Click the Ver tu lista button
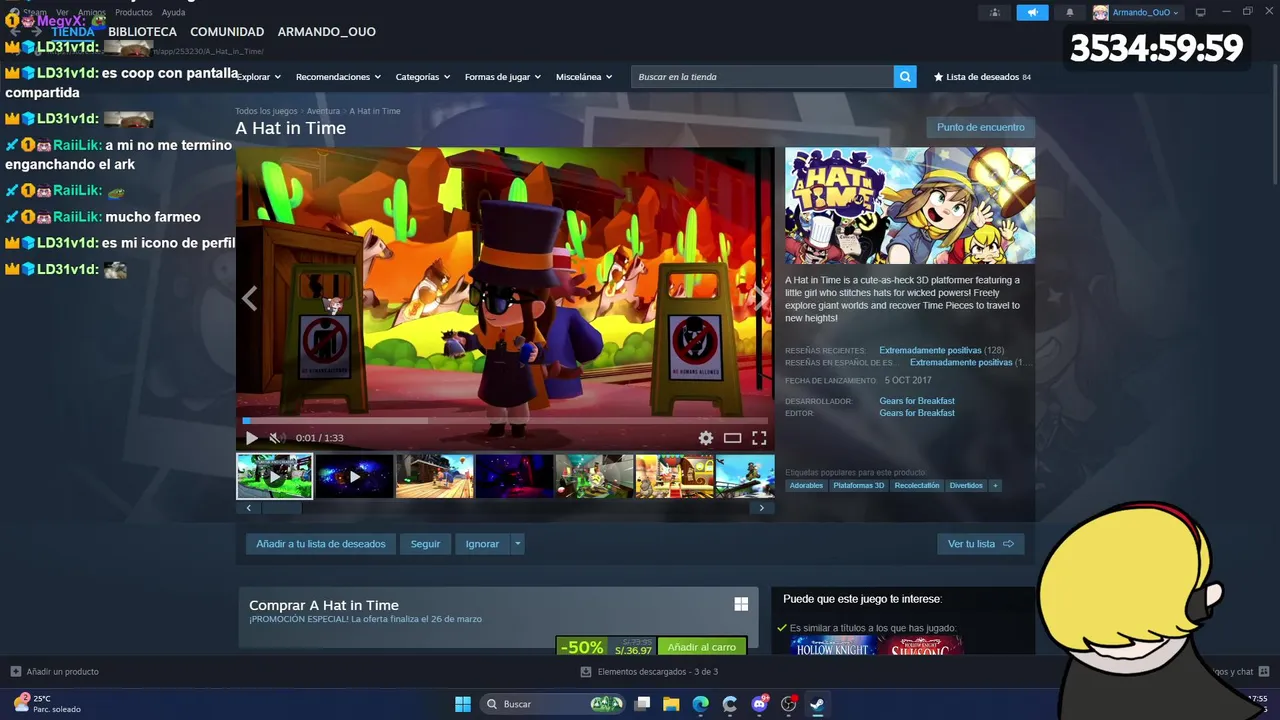This screenshot has width=1280, height=720. [980, 544]
